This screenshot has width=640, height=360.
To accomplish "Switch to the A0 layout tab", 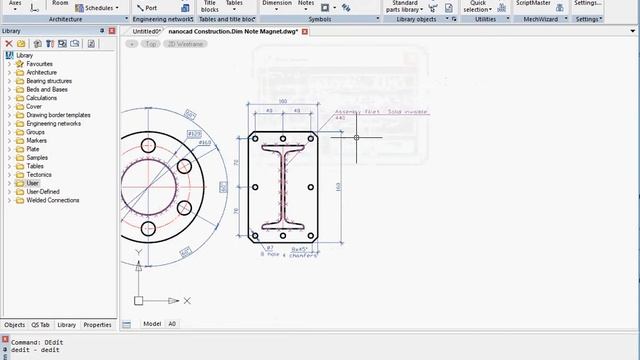I will pos(172,324).
